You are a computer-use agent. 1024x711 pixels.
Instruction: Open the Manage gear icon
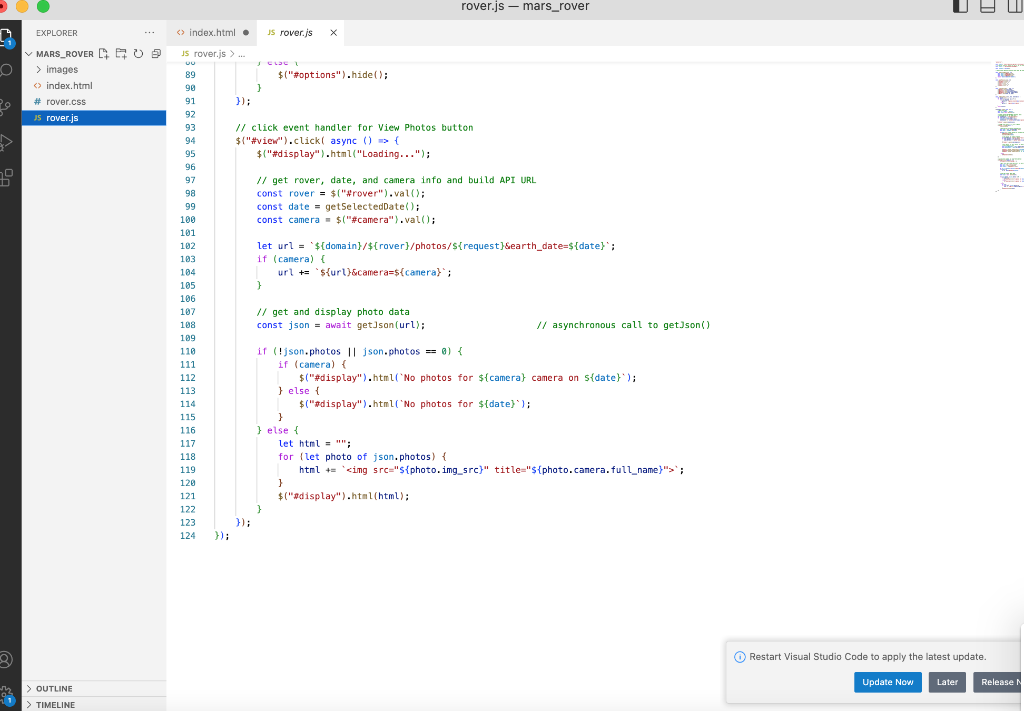pyautogui.click(x=6, y=693)
